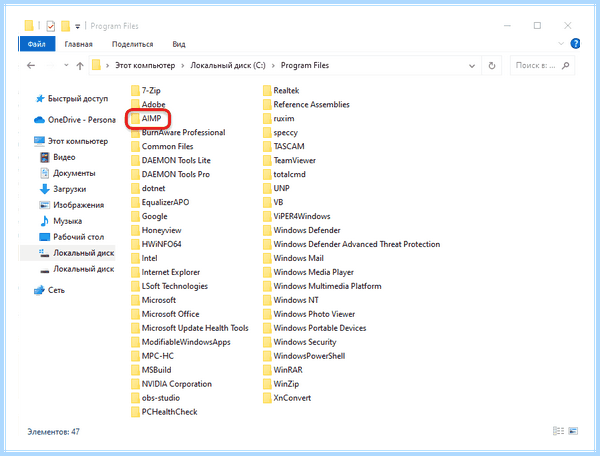Screen dimensions: 600x456
Task: Expand the ribbon with the chevron
Action: point(561,44)
